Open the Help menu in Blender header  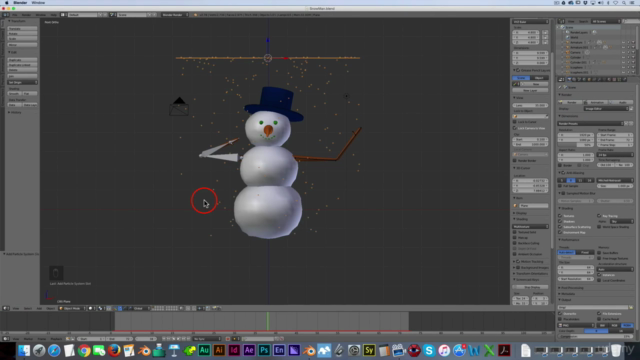click(x=53, y=15)
